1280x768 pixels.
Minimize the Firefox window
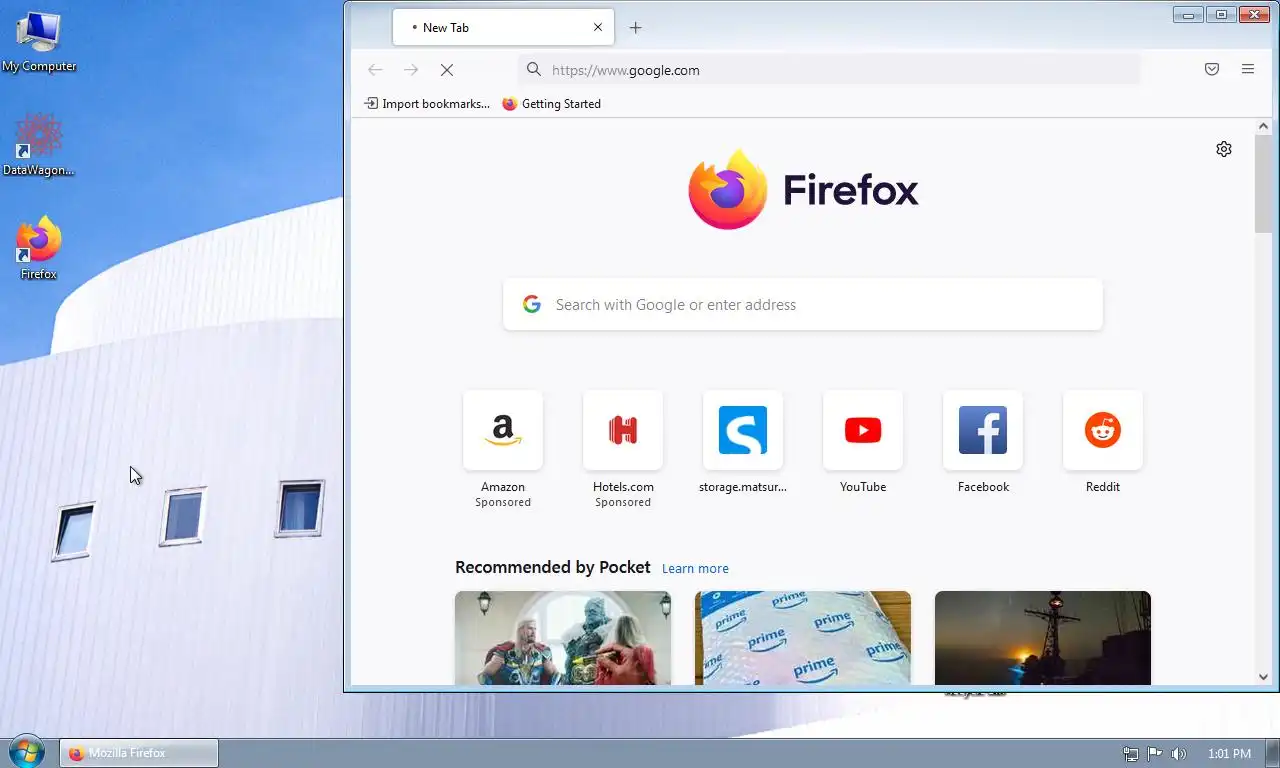point(1188,14)
